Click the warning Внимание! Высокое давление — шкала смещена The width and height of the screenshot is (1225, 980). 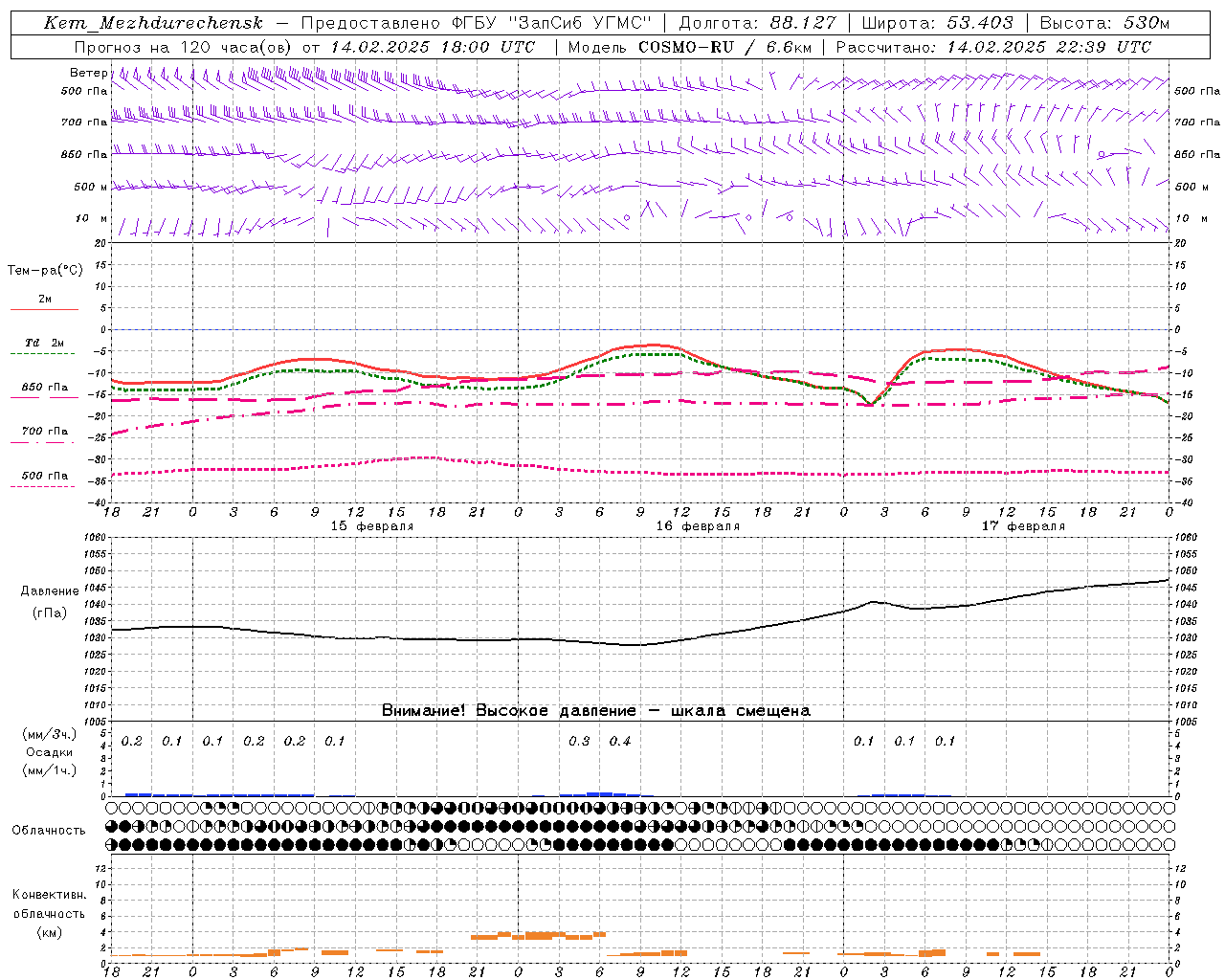[596, 711]
